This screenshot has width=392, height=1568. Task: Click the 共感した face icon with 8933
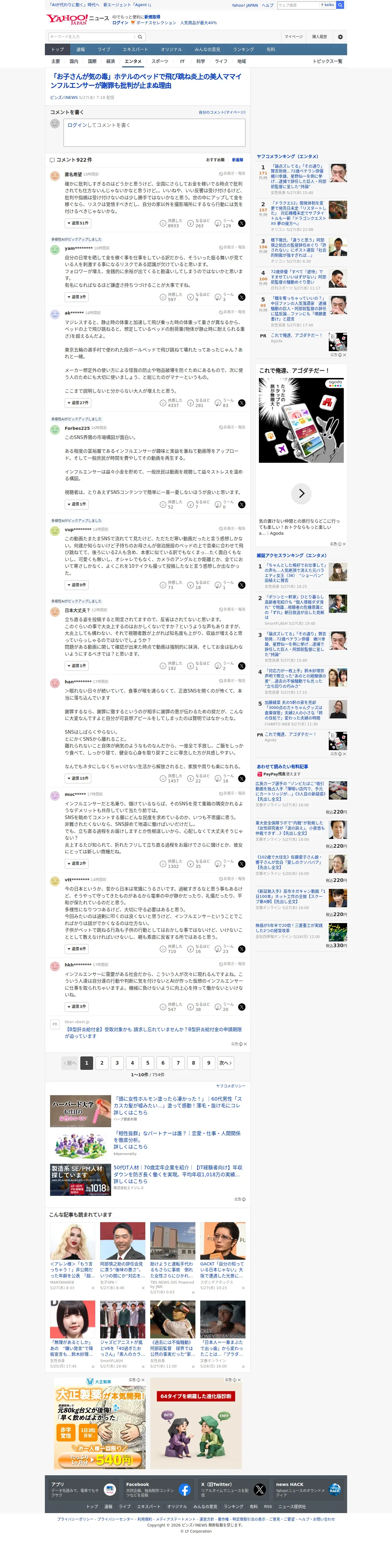[163, 223]
